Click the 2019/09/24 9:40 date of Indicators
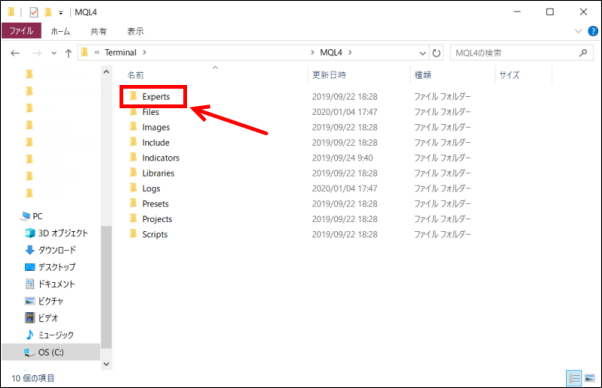The width and height of the screenshot is (602, 388). click(x=342, y=158)
